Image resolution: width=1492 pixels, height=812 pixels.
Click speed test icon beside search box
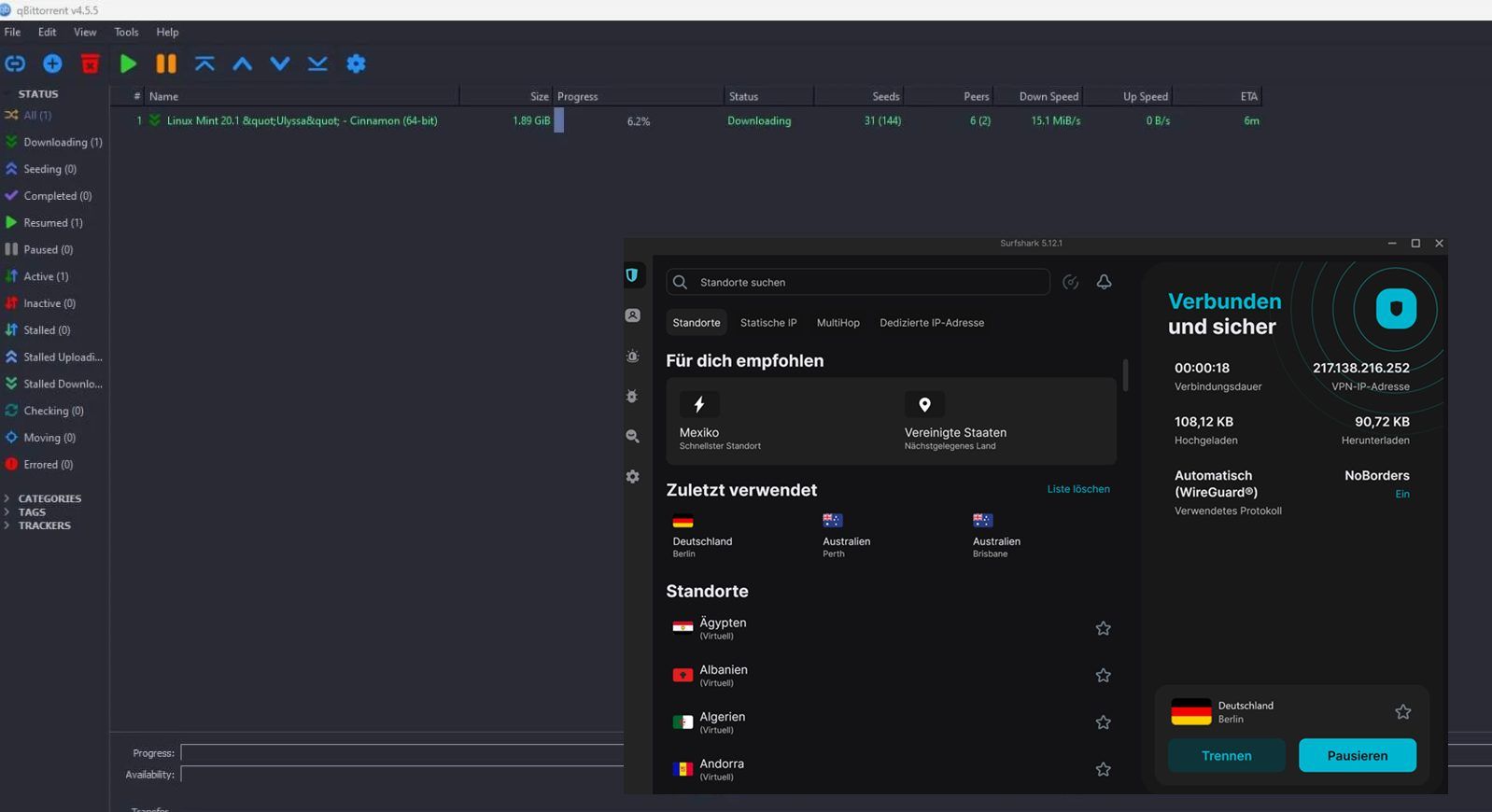click(x=1071, y=282)
